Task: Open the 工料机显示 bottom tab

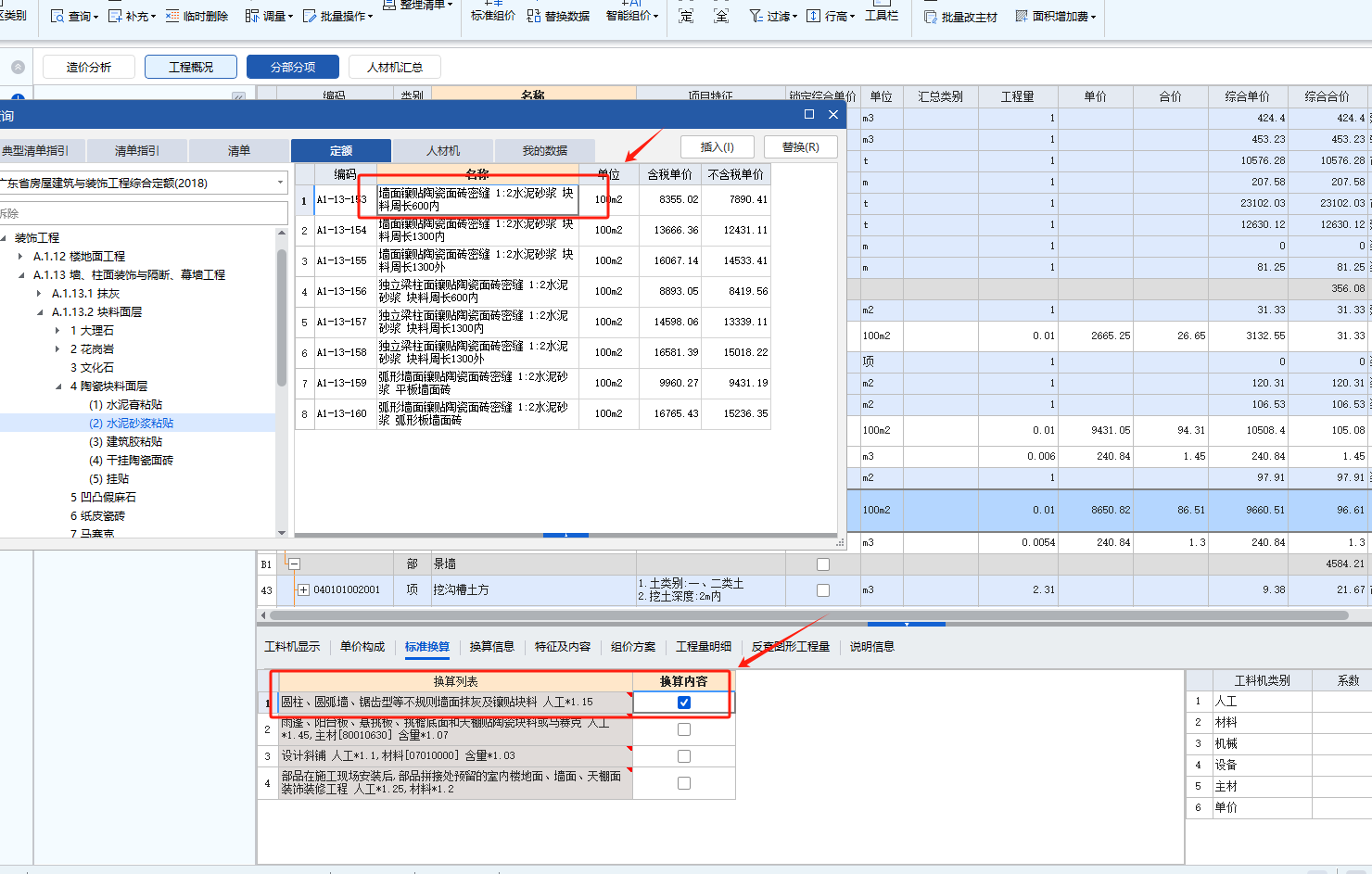Action: click(x=292, y=647)
